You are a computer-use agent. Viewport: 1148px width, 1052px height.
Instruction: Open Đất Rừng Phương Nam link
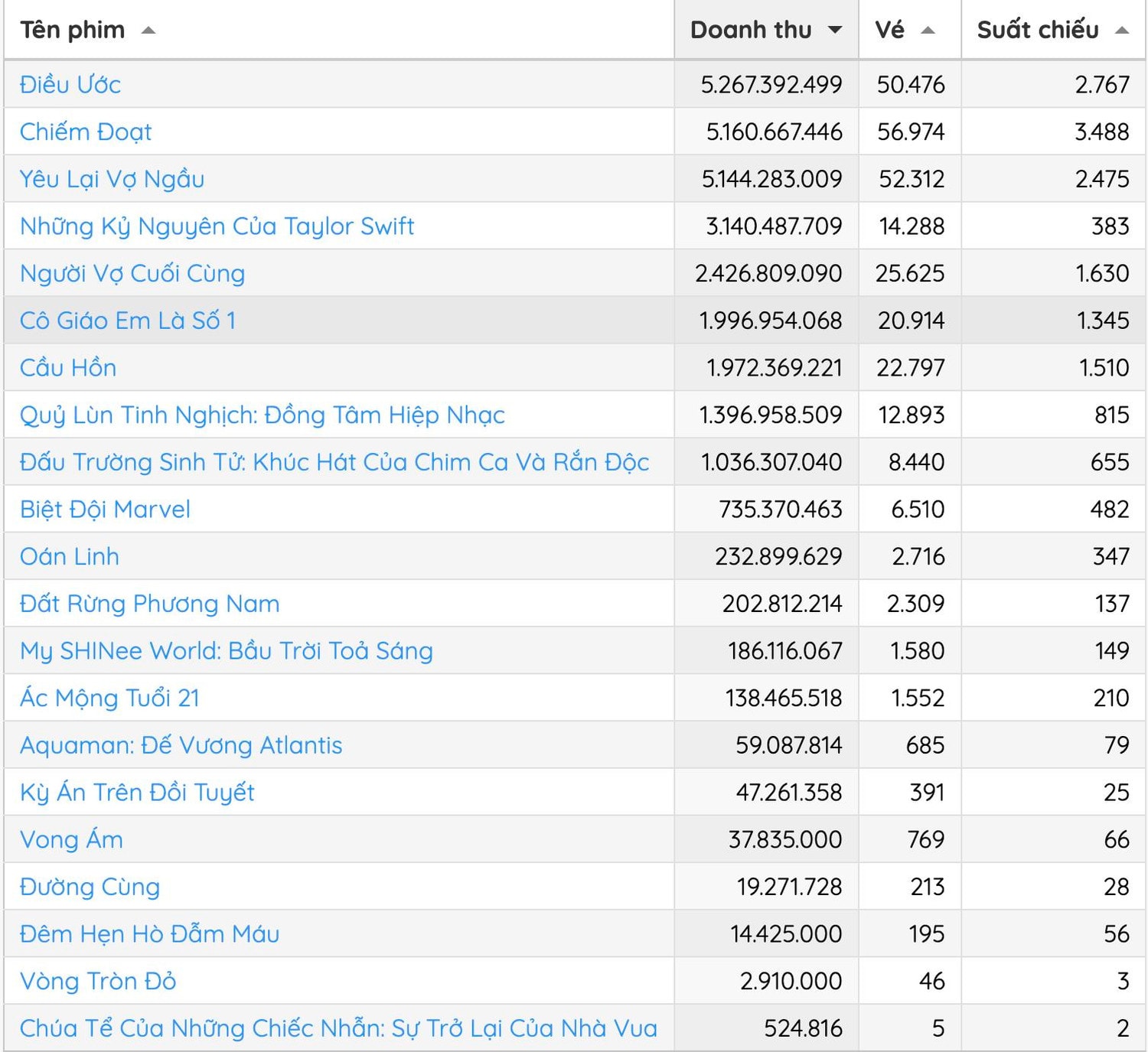[149, 604]
